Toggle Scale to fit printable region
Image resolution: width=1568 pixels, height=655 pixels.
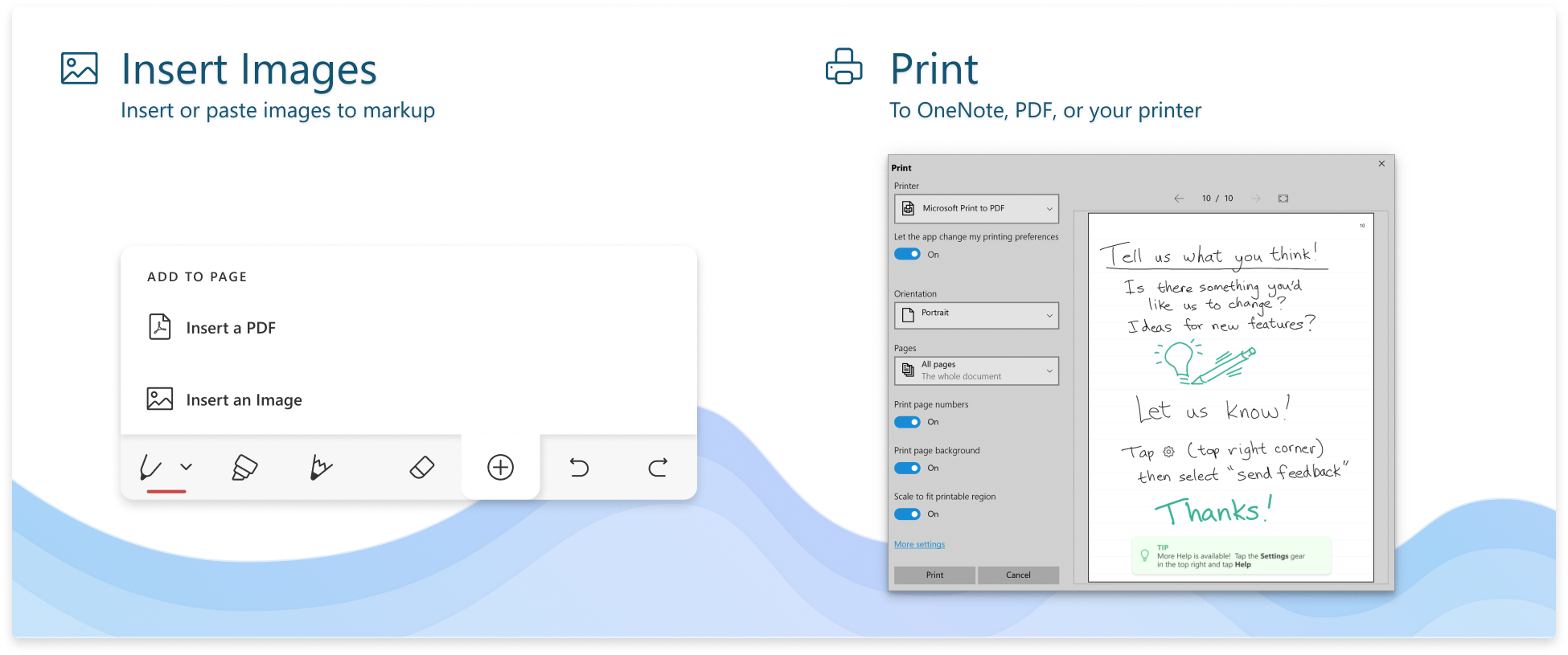pos(908,514)
